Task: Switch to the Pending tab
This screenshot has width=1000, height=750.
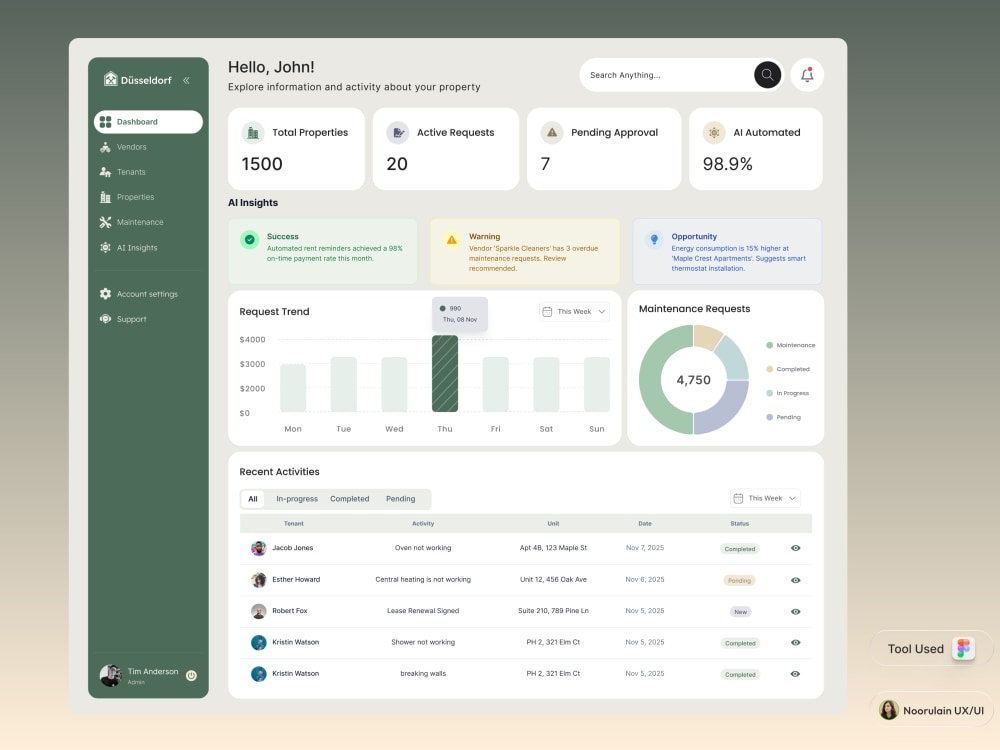Action: pyautogui.click(x=401, y=499)
